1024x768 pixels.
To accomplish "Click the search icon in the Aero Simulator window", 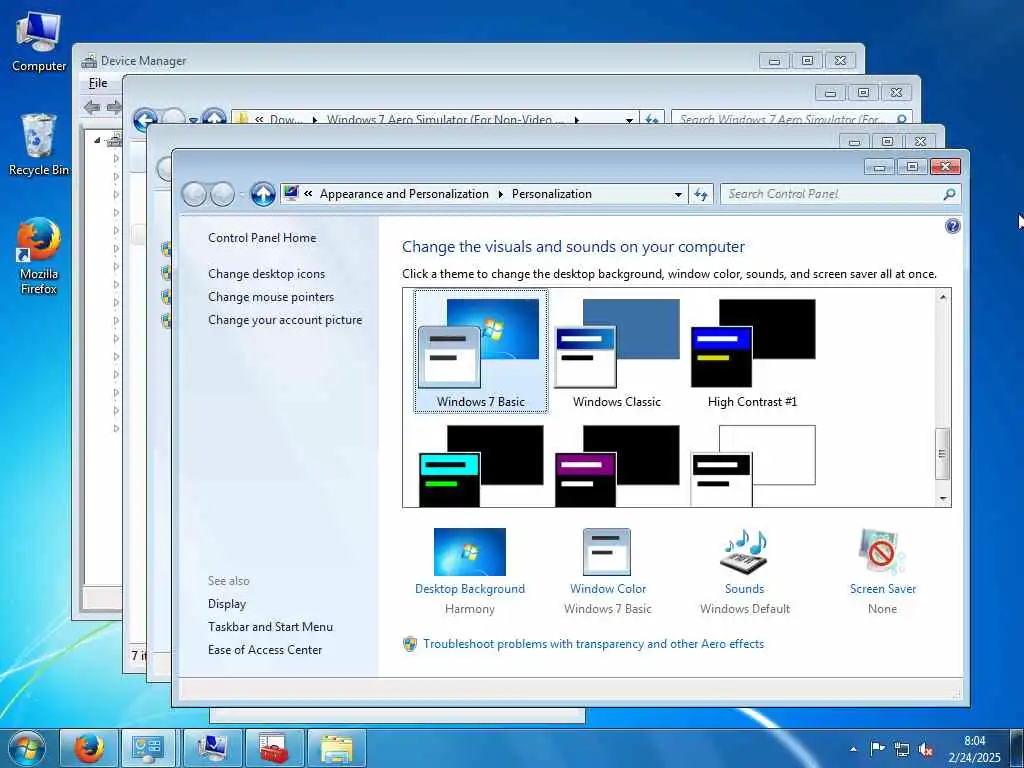I will click(901, 120).
